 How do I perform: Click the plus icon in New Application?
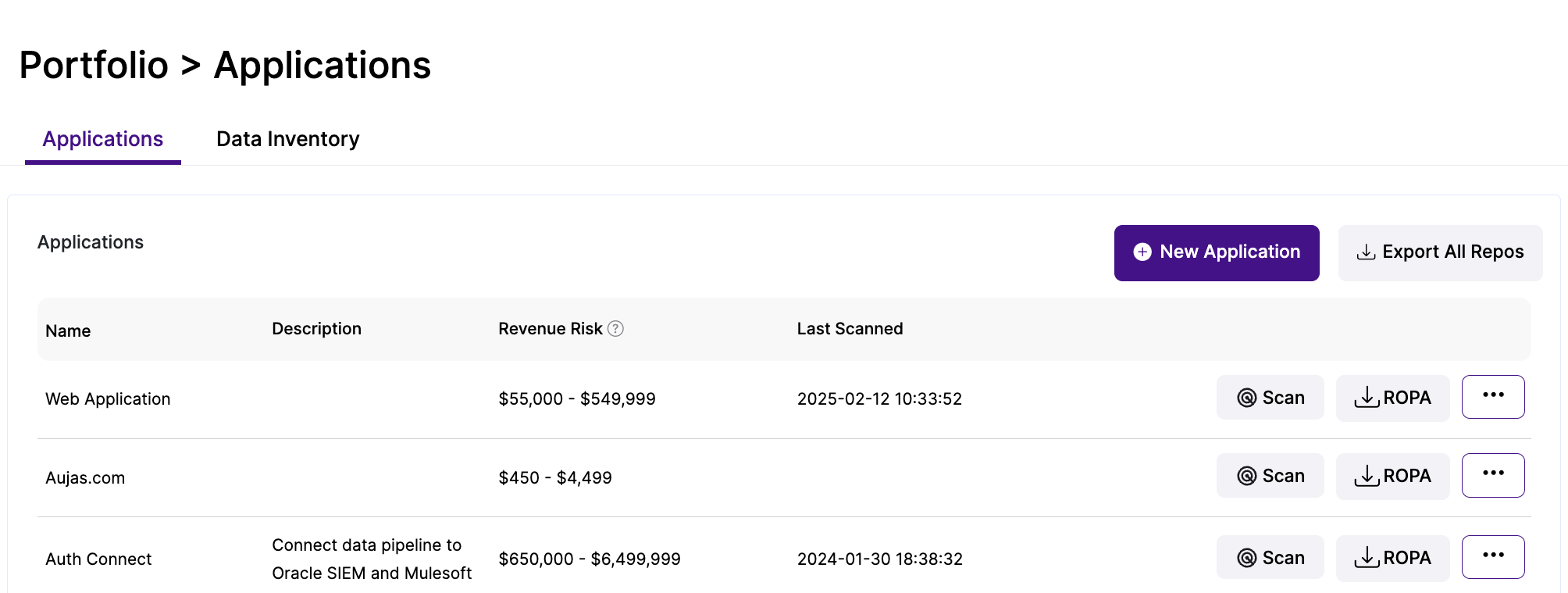1142,252
